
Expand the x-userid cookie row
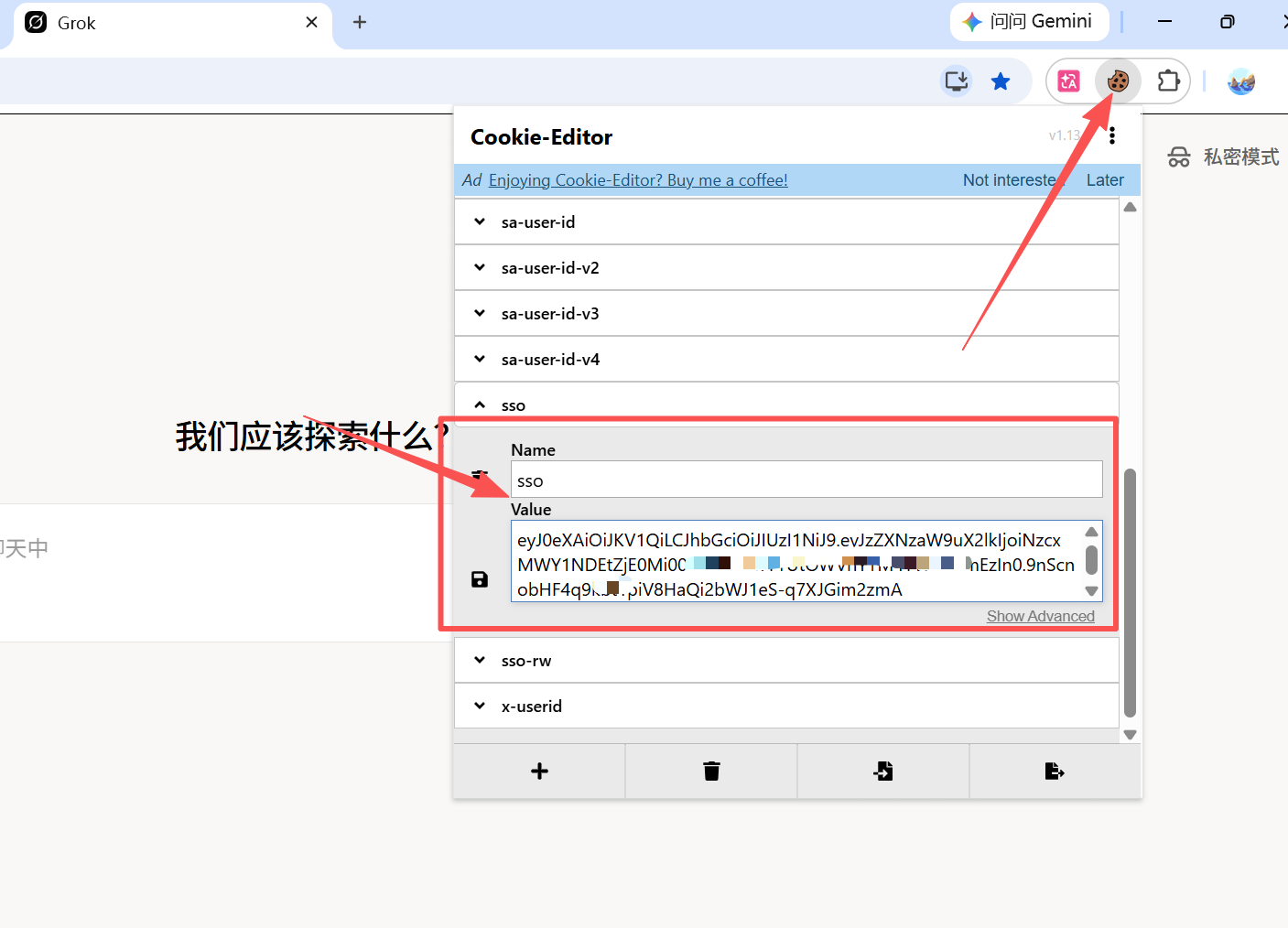coord(786,707)
